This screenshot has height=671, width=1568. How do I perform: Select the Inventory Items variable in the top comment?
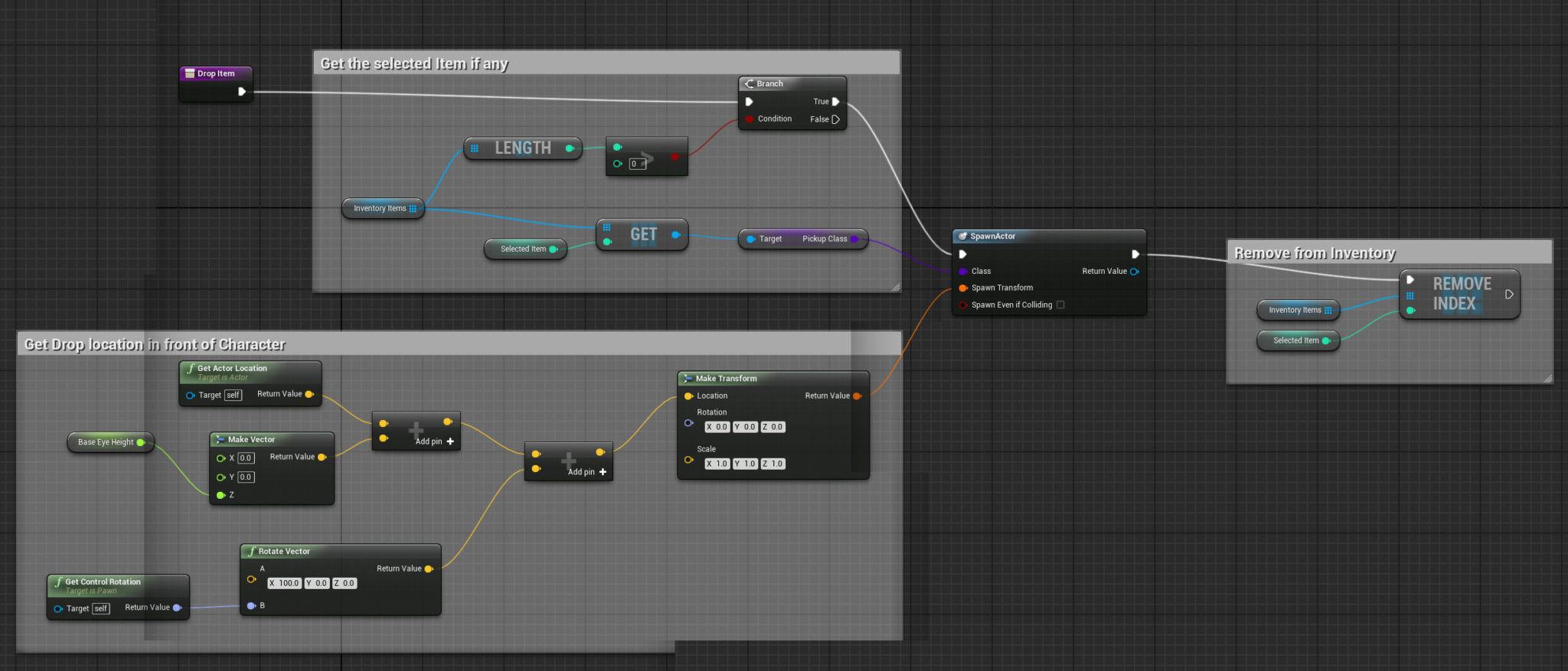point(383,208)
